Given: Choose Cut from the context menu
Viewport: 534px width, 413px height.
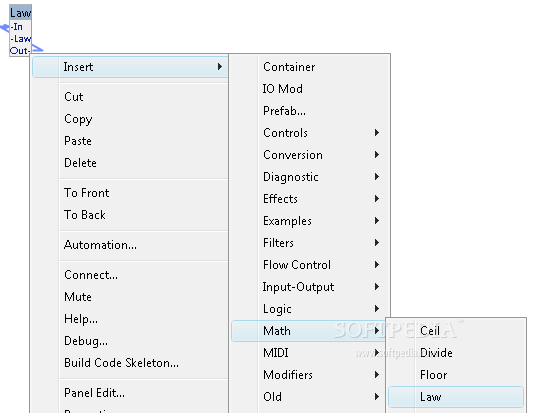Looking at the screenshot, I should 130,97.
